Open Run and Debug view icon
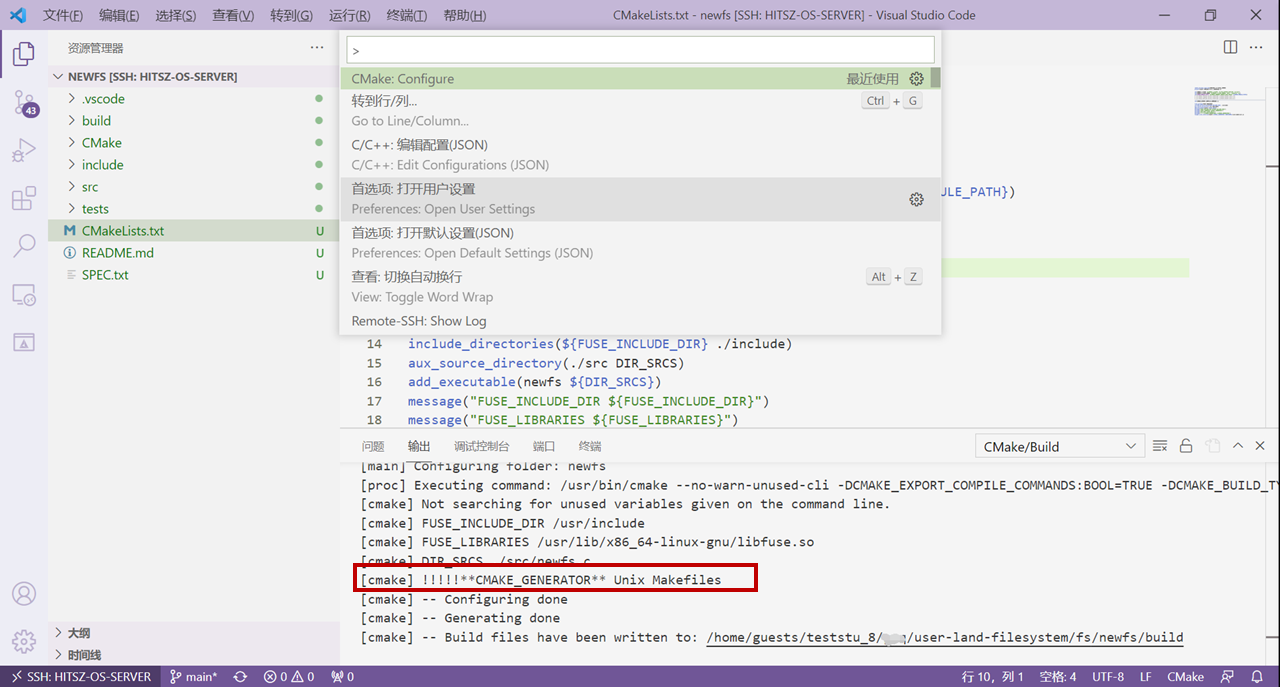The width and height of the screenshot is (1280, 687). 24,150
